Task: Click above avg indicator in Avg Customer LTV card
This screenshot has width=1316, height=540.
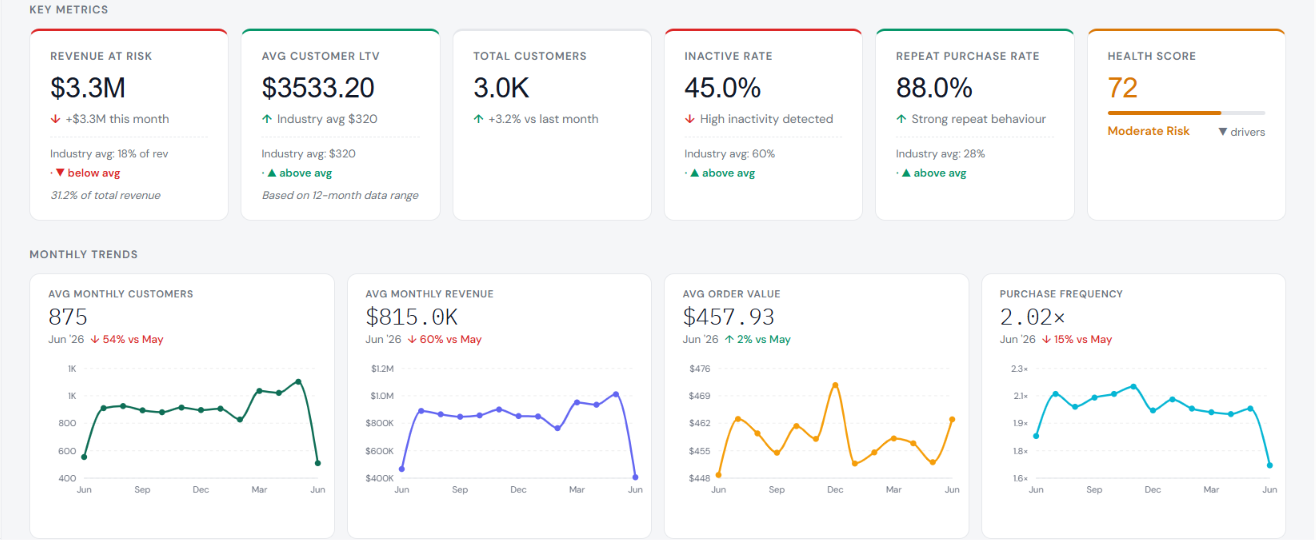Action: [298, 173]
